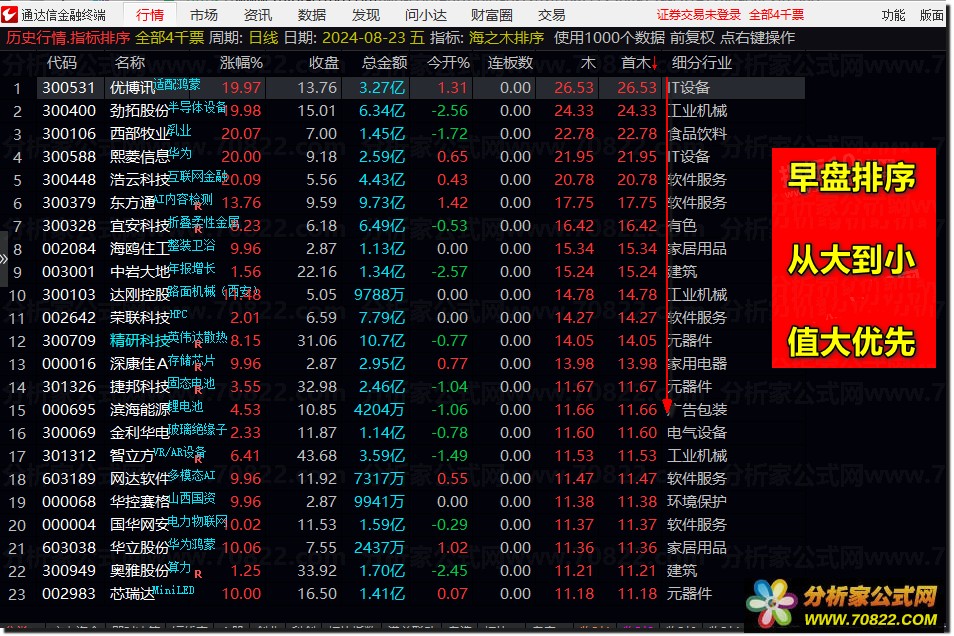Click the R marker on 奥雅股份 row
This screenshot has width=954, height=636.
pos(198,574)
